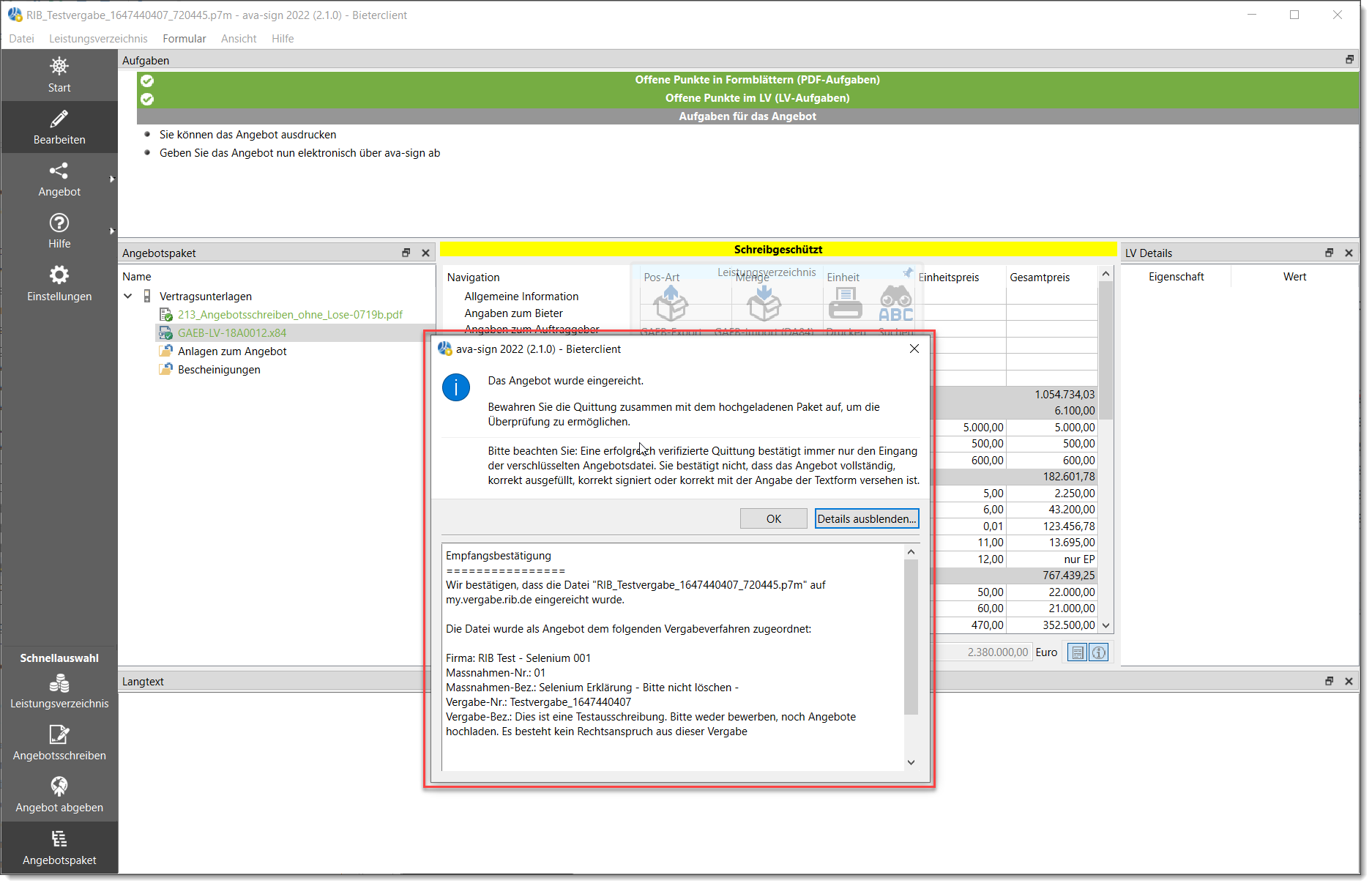The width and height of the screenshot is (1372, 886).
Task: Select the Bearbeiten pencil icon
Action: click(59, 119)
